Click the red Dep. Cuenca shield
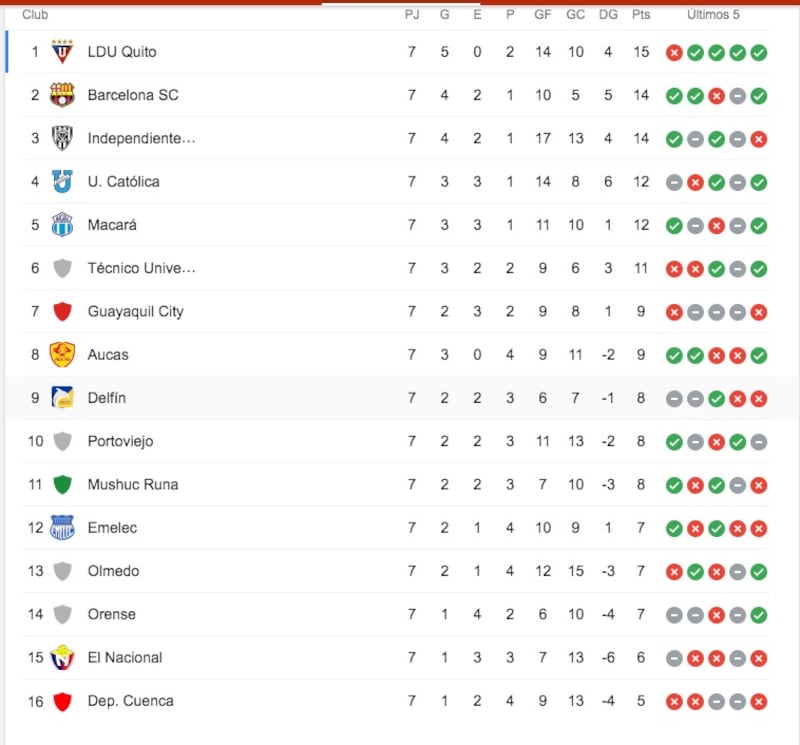The width and height of the screenshot is (800, 745). pyautogui.click(x=62, y=701)
